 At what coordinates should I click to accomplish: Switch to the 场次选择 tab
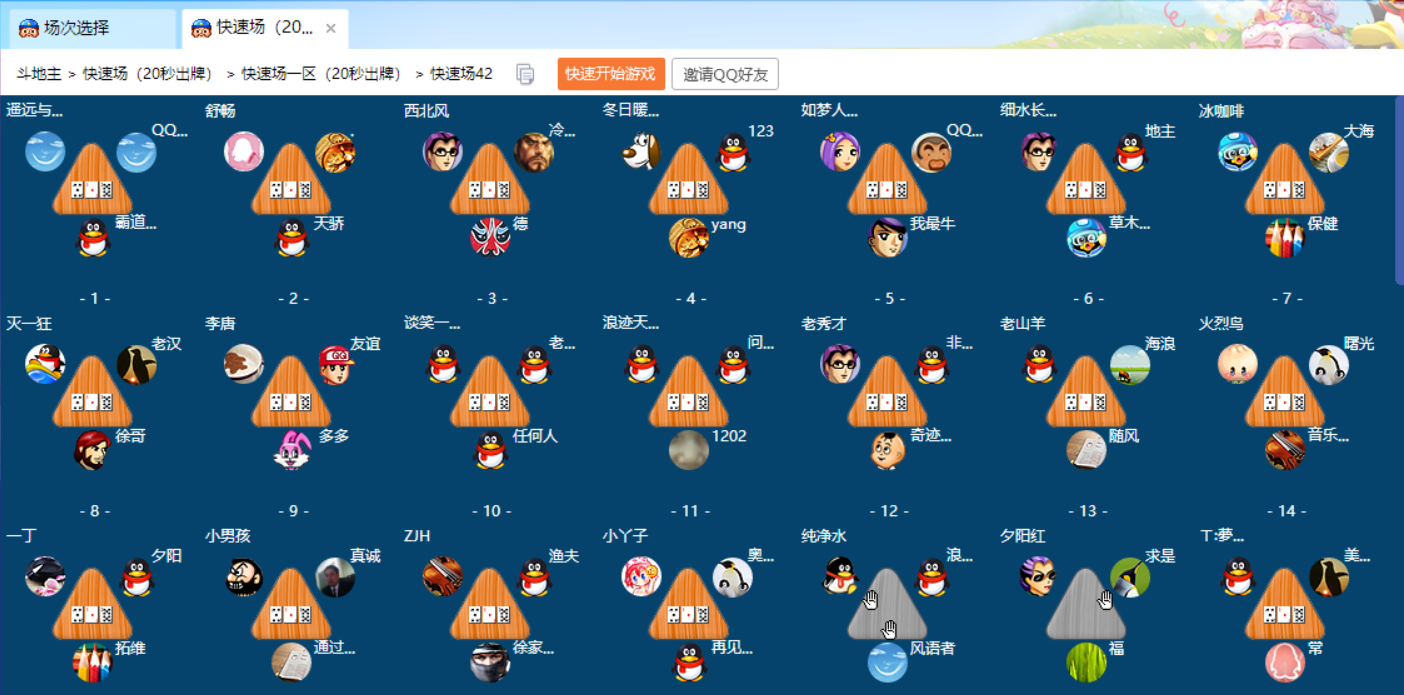[92, 28]
